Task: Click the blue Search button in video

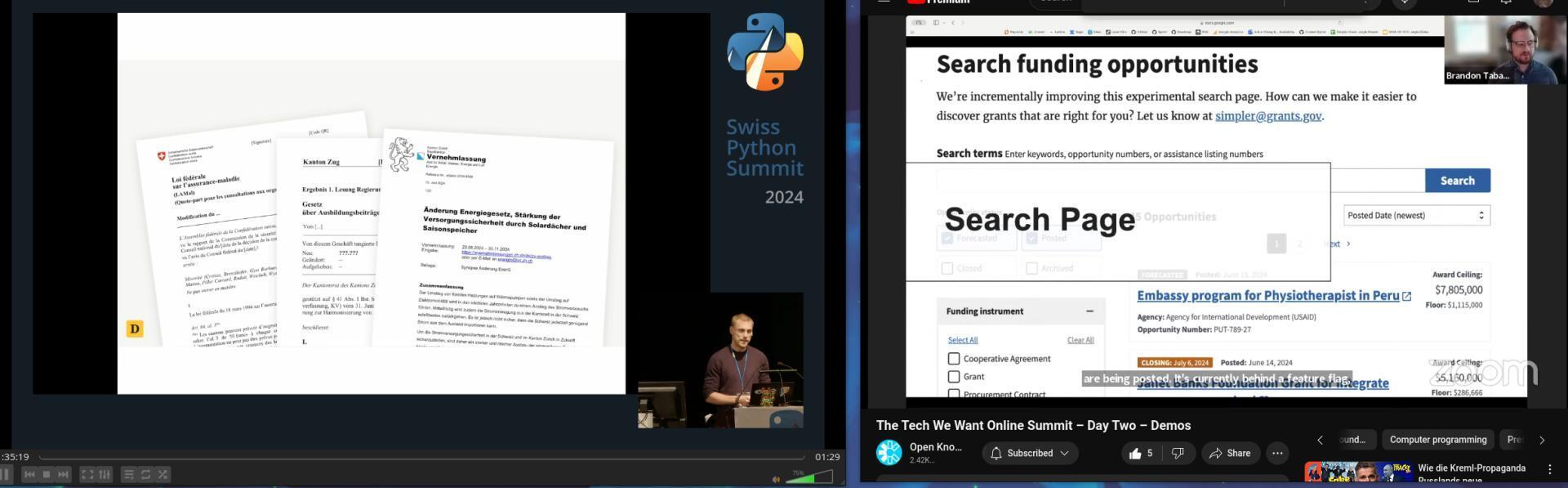Action: 1457,181
